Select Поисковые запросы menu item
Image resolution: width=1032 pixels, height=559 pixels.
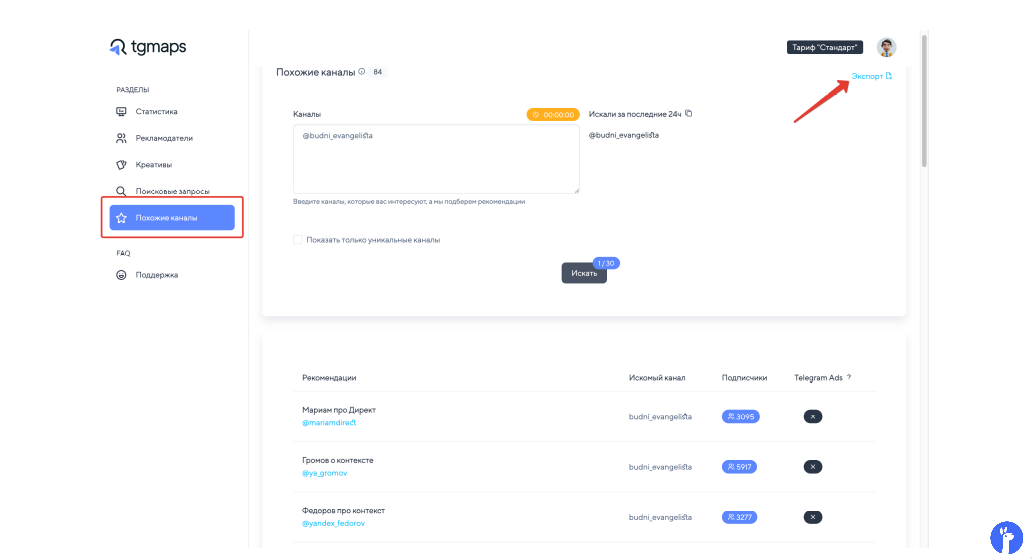pos(172,190)
